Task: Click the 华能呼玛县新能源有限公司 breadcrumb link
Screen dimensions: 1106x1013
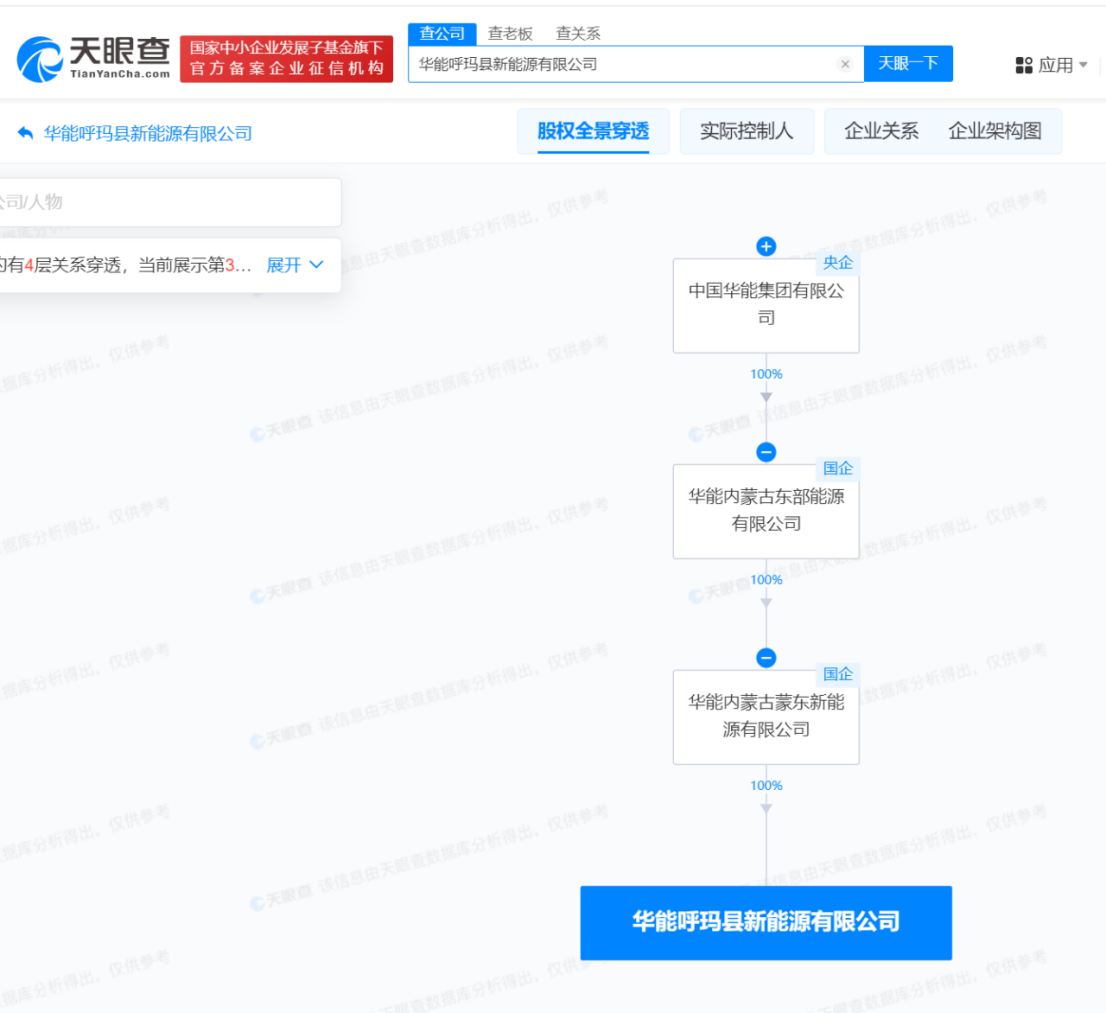Action: pyautogui.click(x=147, y=133)
